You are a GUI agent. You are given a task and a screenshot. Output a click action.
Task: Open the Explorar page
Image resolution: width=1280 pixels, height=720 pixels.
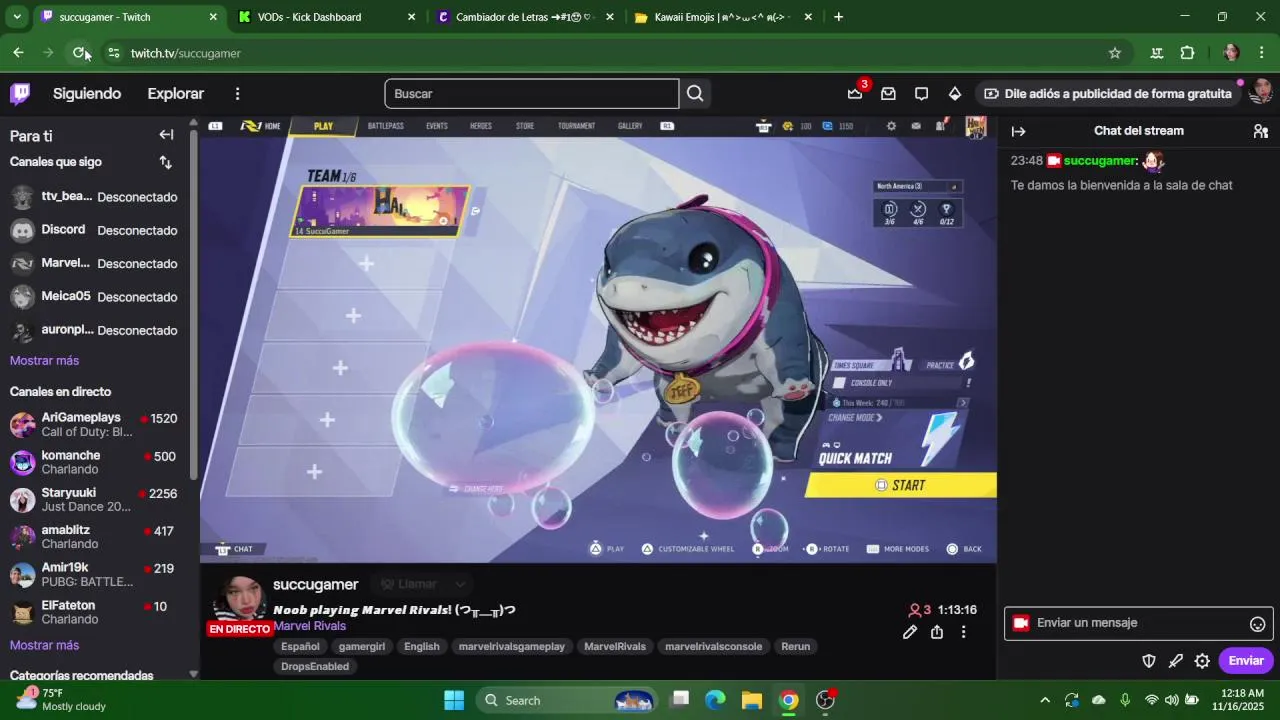(x=176, y=94)
